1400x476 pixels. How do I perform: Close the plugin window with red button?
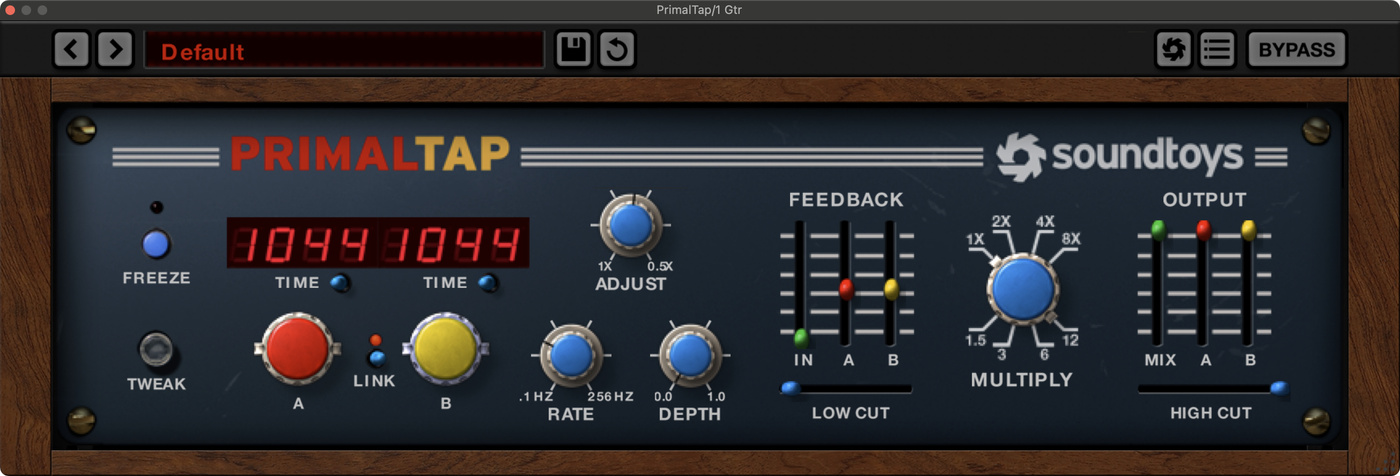click(x=11, y=10)
